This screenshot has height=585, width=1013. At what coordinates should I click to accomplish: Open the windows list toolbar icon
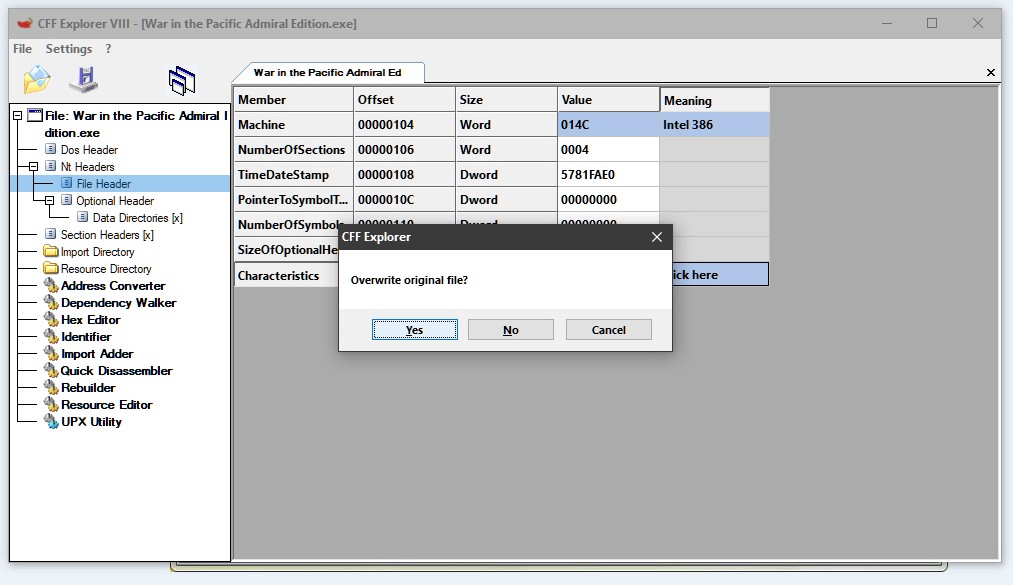coord(182,81)
